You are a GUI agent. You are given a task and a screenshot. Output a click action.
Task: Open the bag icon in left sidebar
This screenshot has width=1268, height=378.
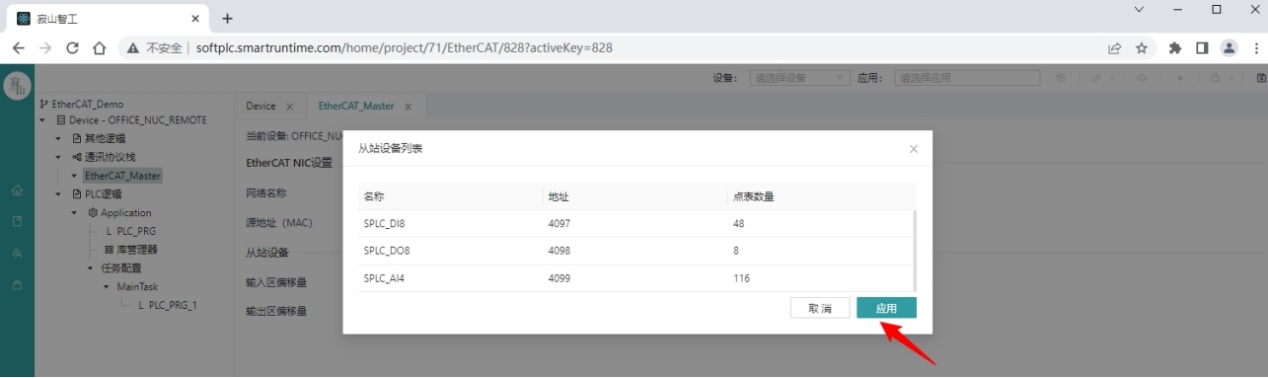17,286
